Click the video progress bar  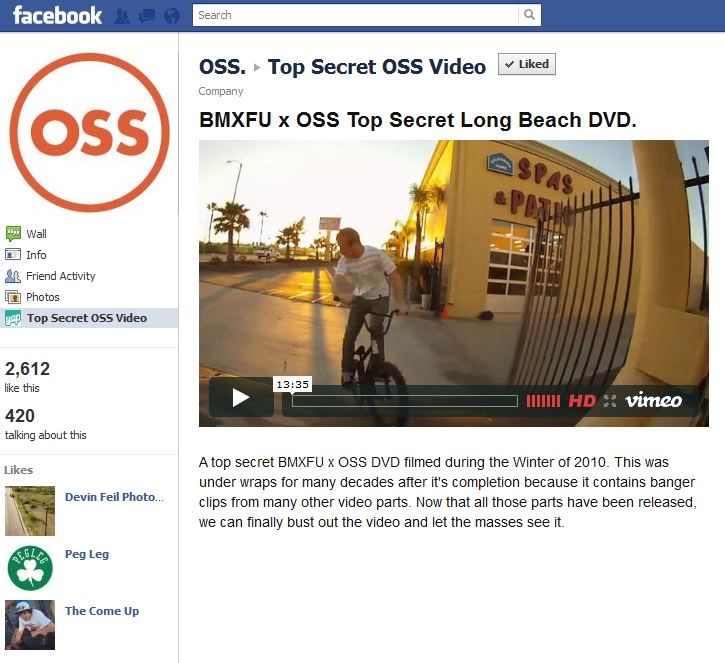click(405, 401)
